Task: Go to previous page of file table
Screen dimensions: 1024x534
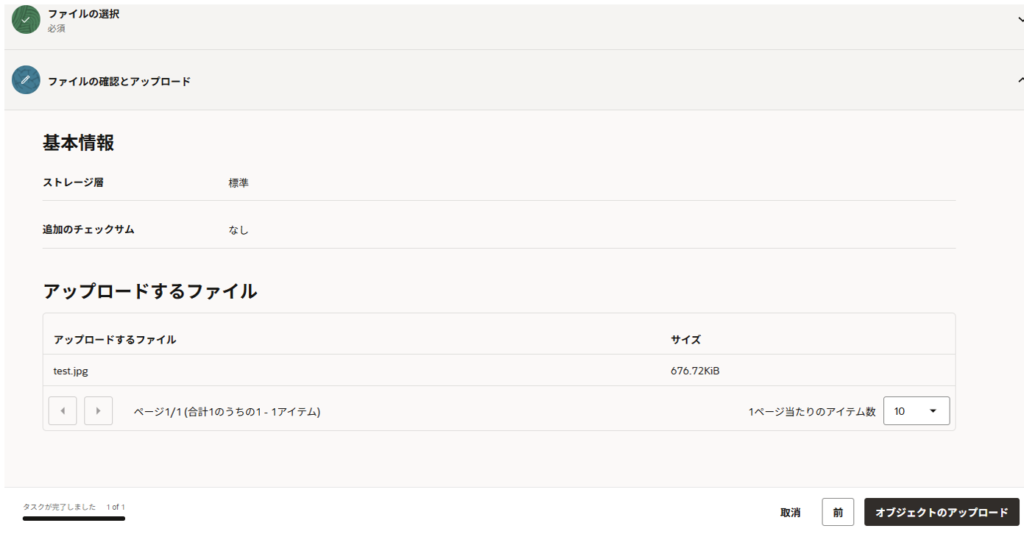Action: coord(62,411)
